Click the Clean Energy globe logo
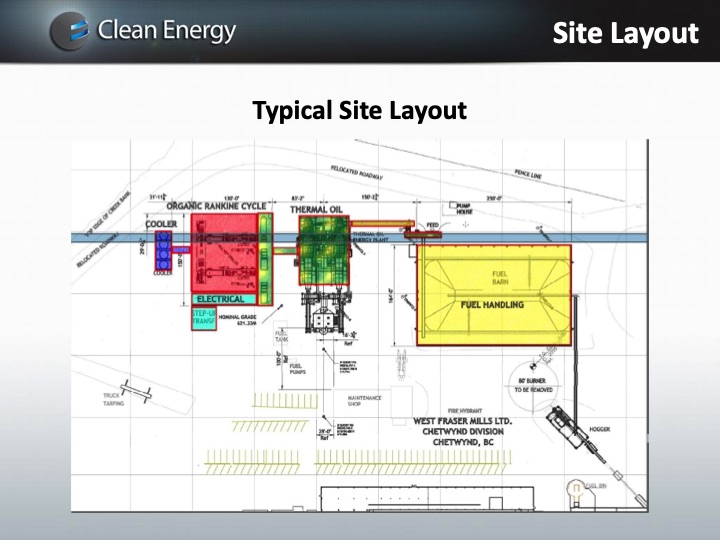Image resolution: width=720 pixels, height=540 pixels. pyautogui.click(x=69, y=31)
